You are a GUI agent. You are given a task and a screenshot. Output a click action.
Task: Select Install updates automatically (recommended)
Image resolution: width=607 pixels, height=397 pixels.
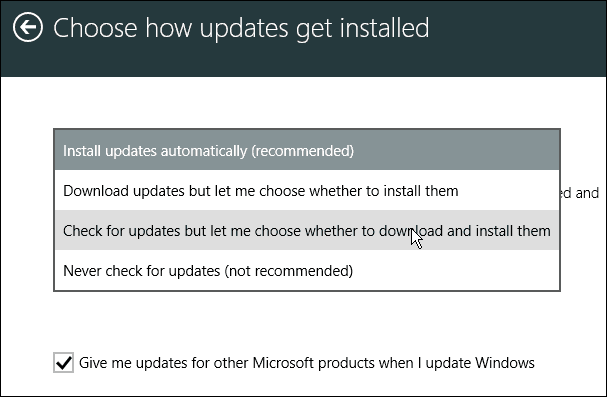coord(307,150)
